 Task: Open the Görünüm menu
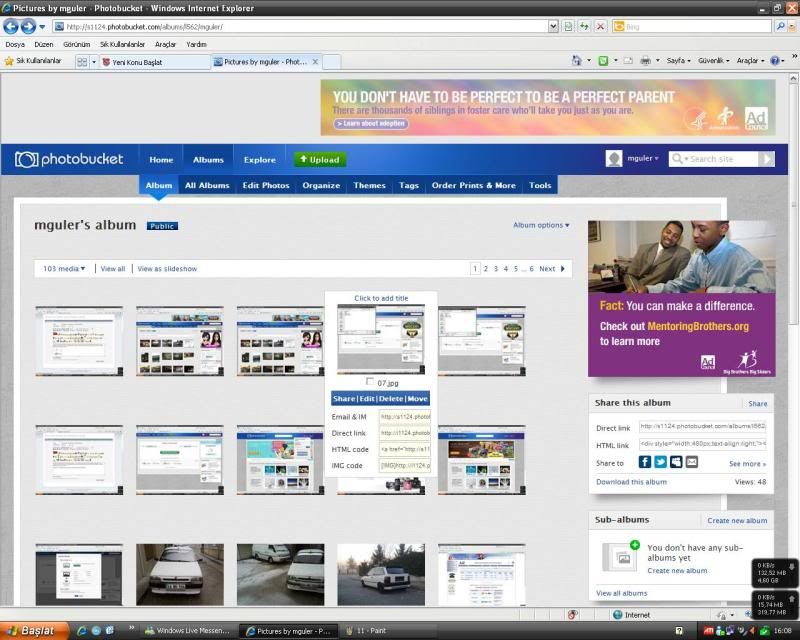(77, 44)
